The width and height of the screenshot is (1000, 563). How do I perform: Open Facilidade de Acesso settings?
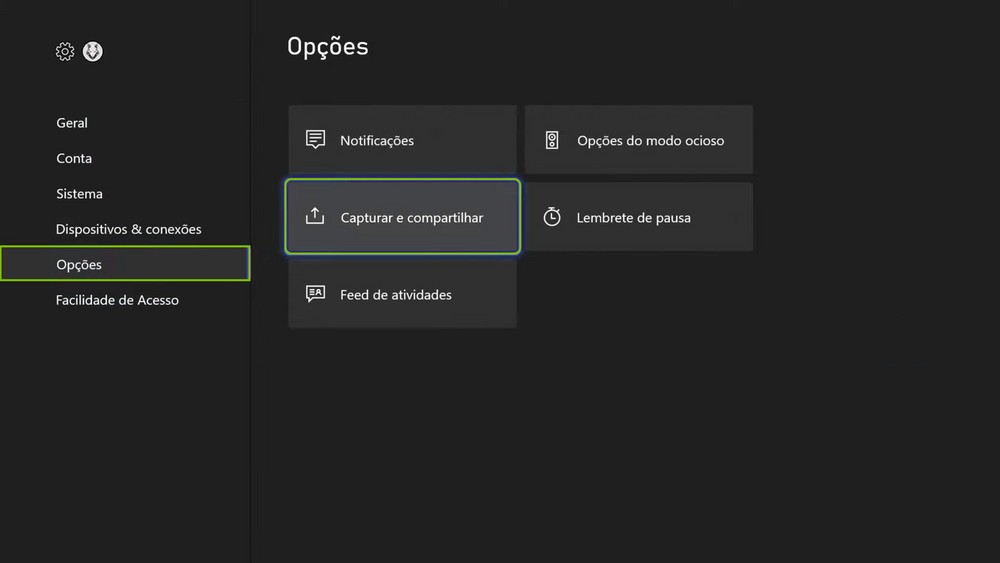coord(117,300)
